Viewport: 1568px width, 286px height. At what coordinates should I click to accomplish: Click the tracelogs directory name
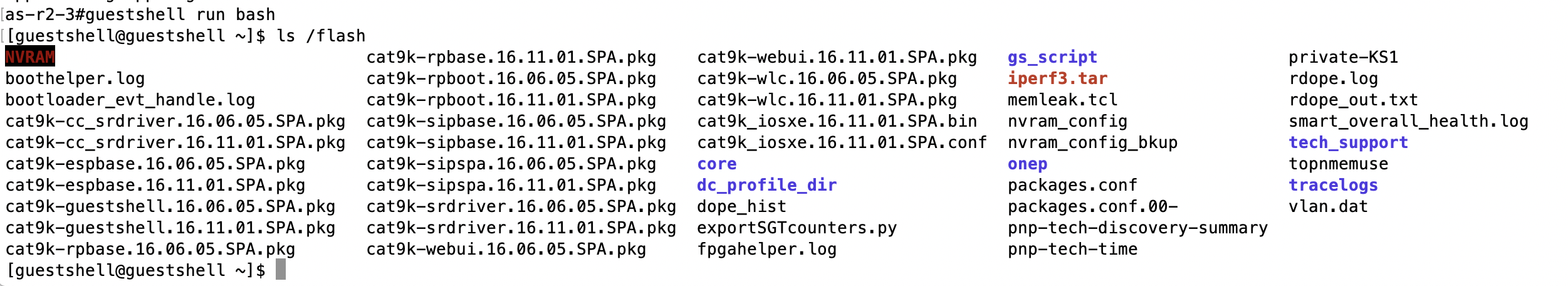[1333, 185]
